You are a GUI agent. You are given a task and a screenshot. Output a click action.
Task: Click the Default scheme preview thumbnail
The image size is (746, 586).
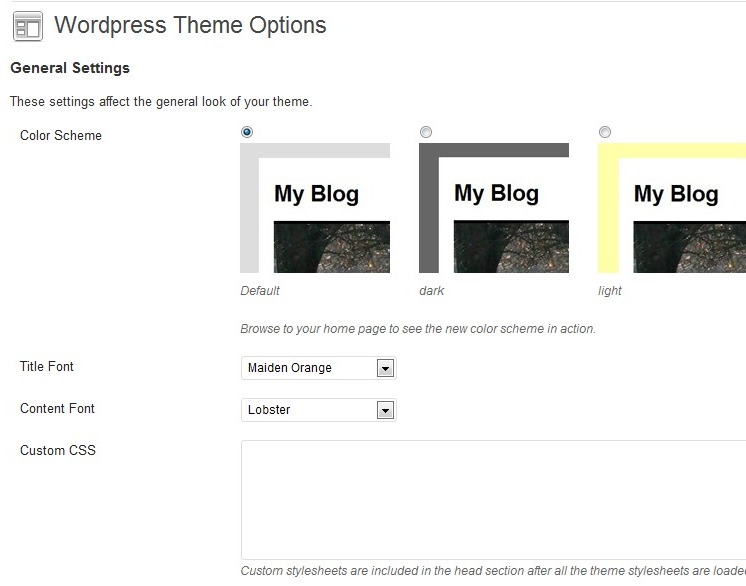coord(315,208)
